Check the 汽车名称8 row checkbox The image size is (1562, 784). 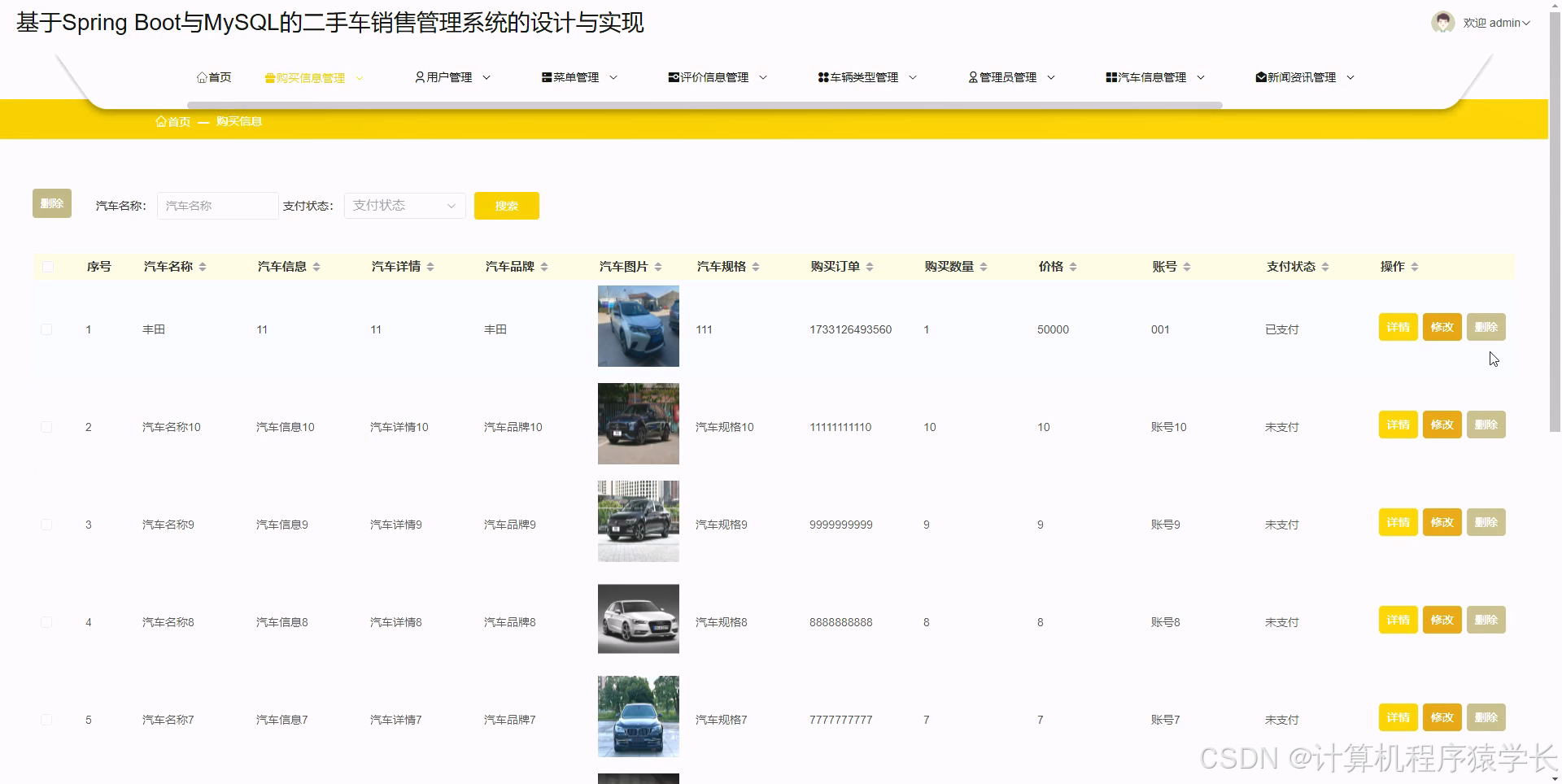[x=46, y=622]
